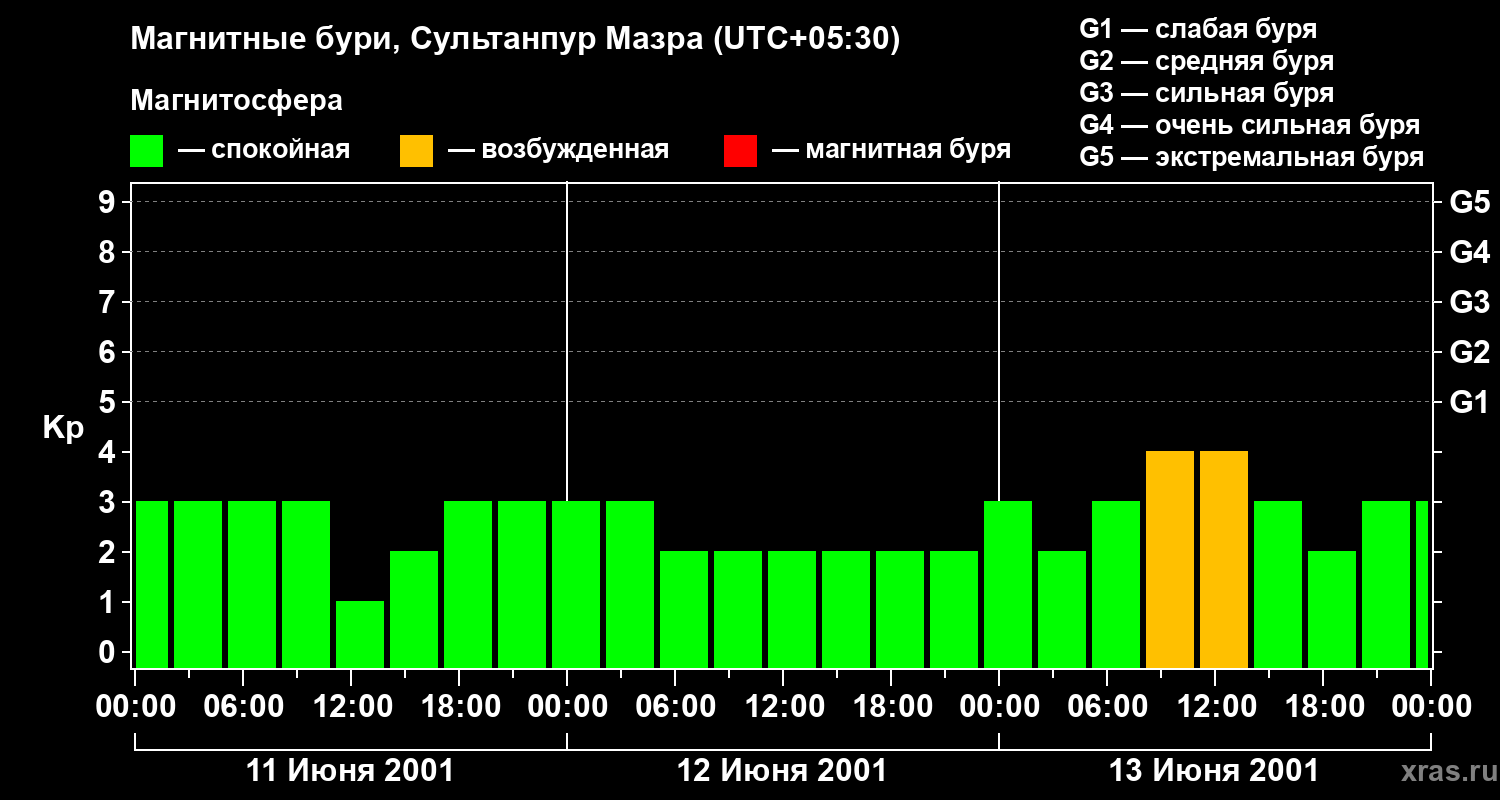The height and width of the screenshot is (800, 1500).
Task: Click the green 'спокойная' legend swatch
Action: (146, 151)
